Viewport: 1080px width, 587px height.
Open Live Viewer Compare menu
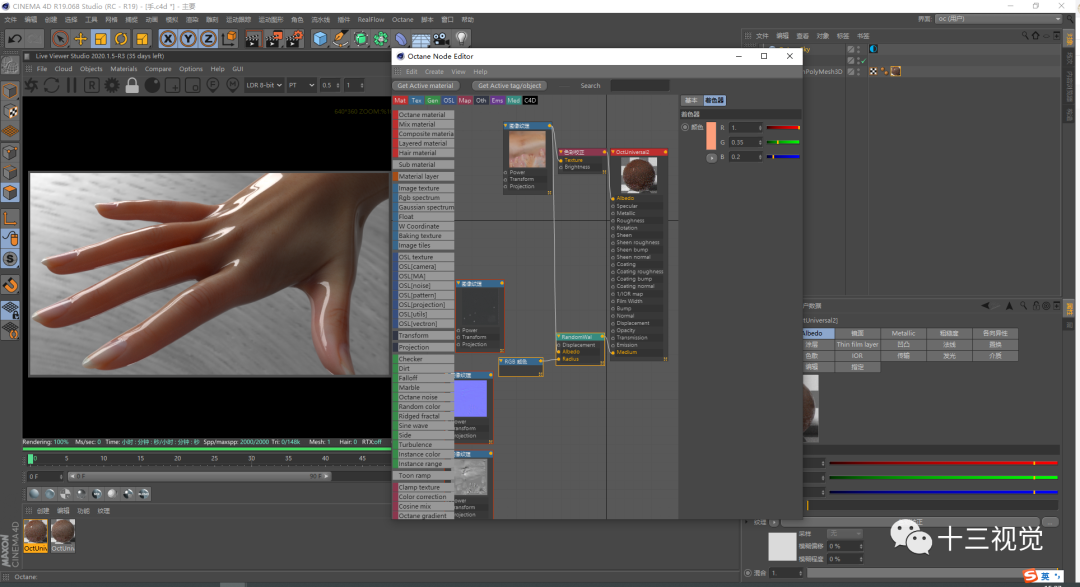point(158,69)
